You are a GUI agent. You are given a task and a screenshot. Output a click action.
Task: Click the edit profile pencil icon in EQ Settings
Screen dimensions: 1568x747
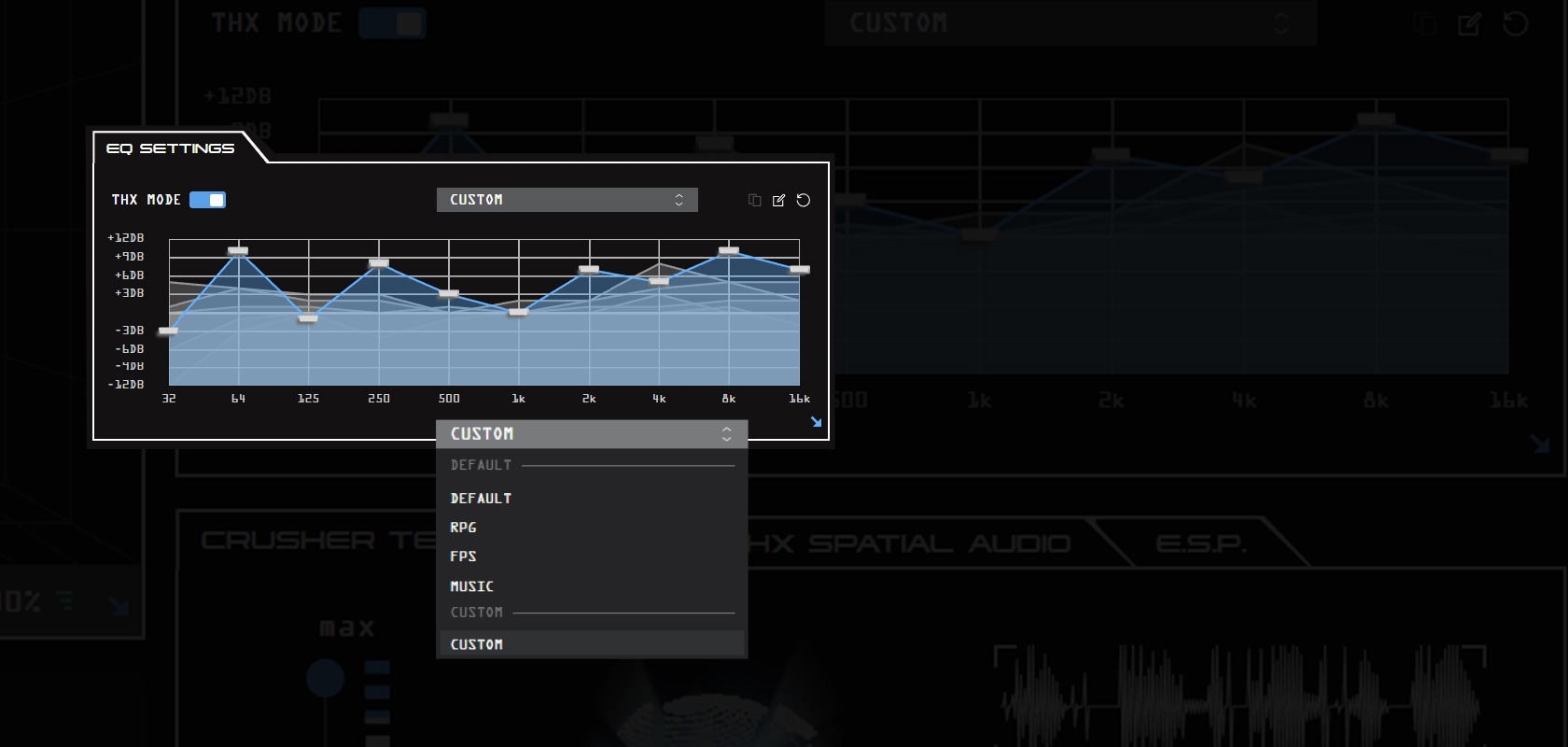coord(778,200)
